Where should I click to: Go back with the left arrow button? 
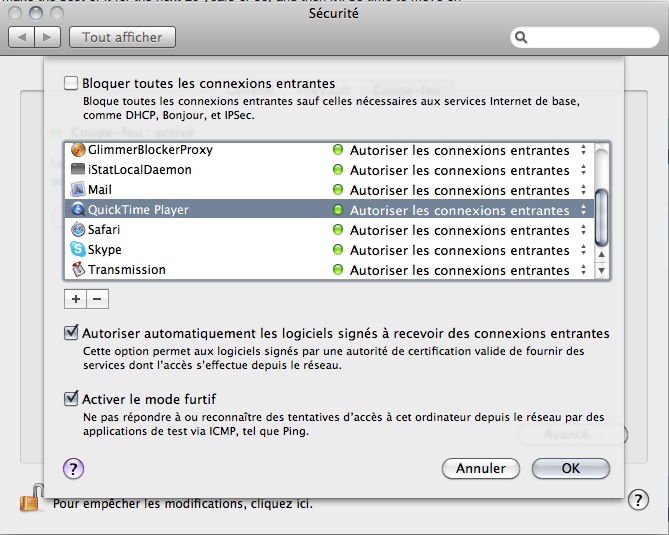(21, 38)
